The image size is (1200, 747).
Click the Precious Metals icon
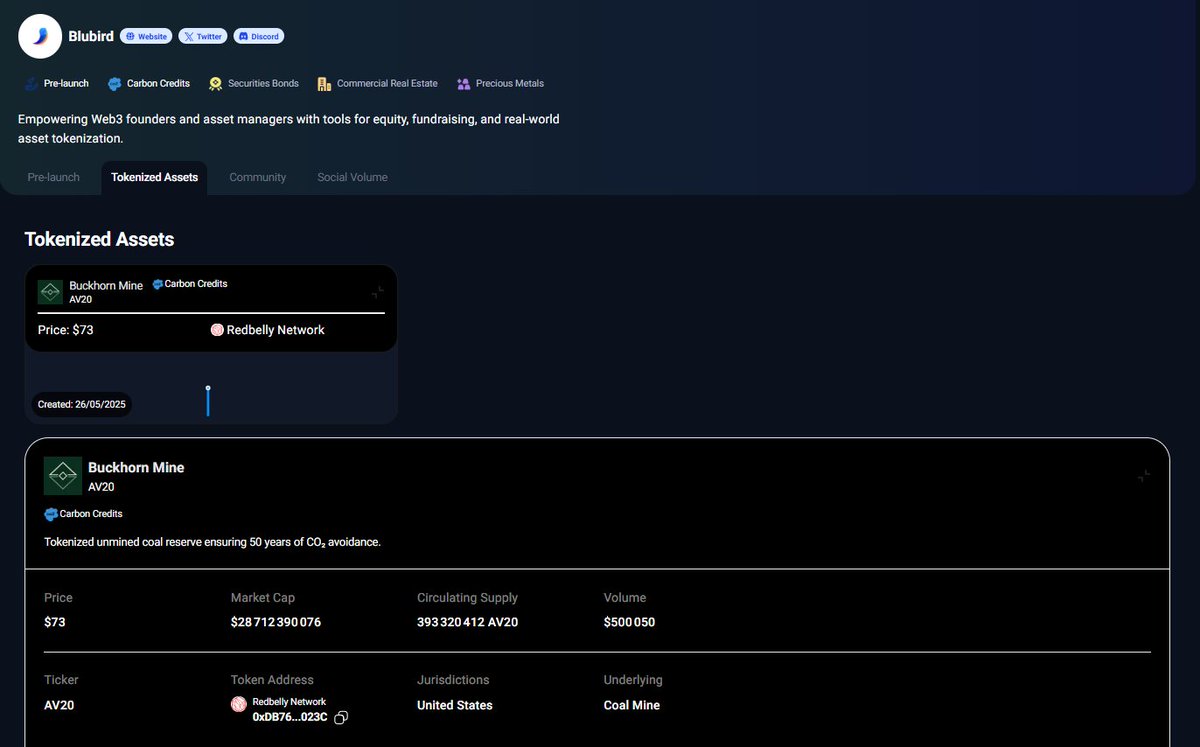(463, 84)
